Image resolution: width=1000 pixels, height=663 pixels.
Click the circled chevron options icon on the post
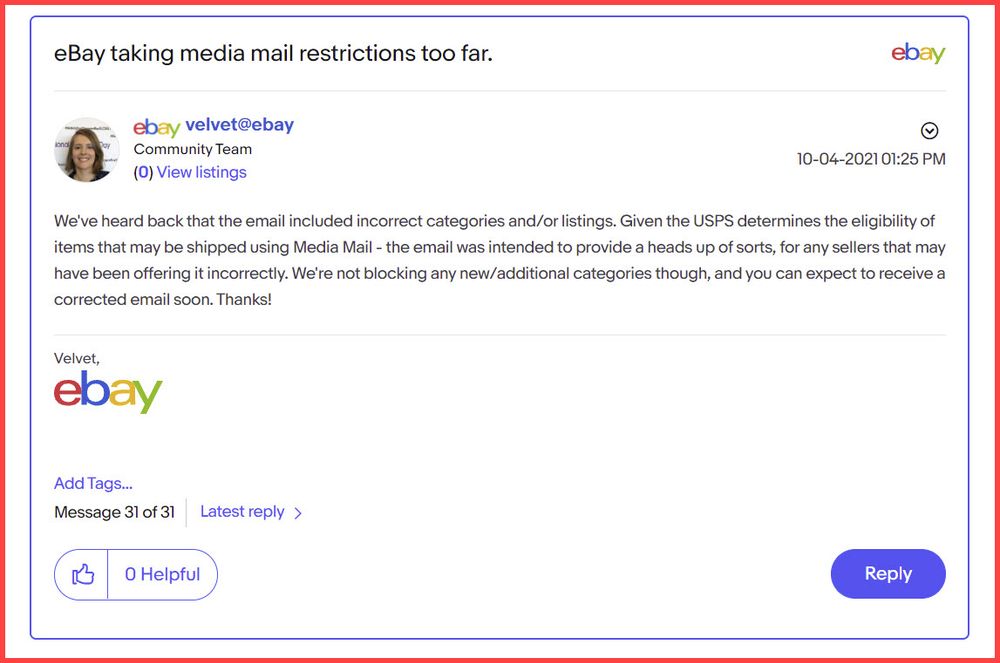click(930, 130)
